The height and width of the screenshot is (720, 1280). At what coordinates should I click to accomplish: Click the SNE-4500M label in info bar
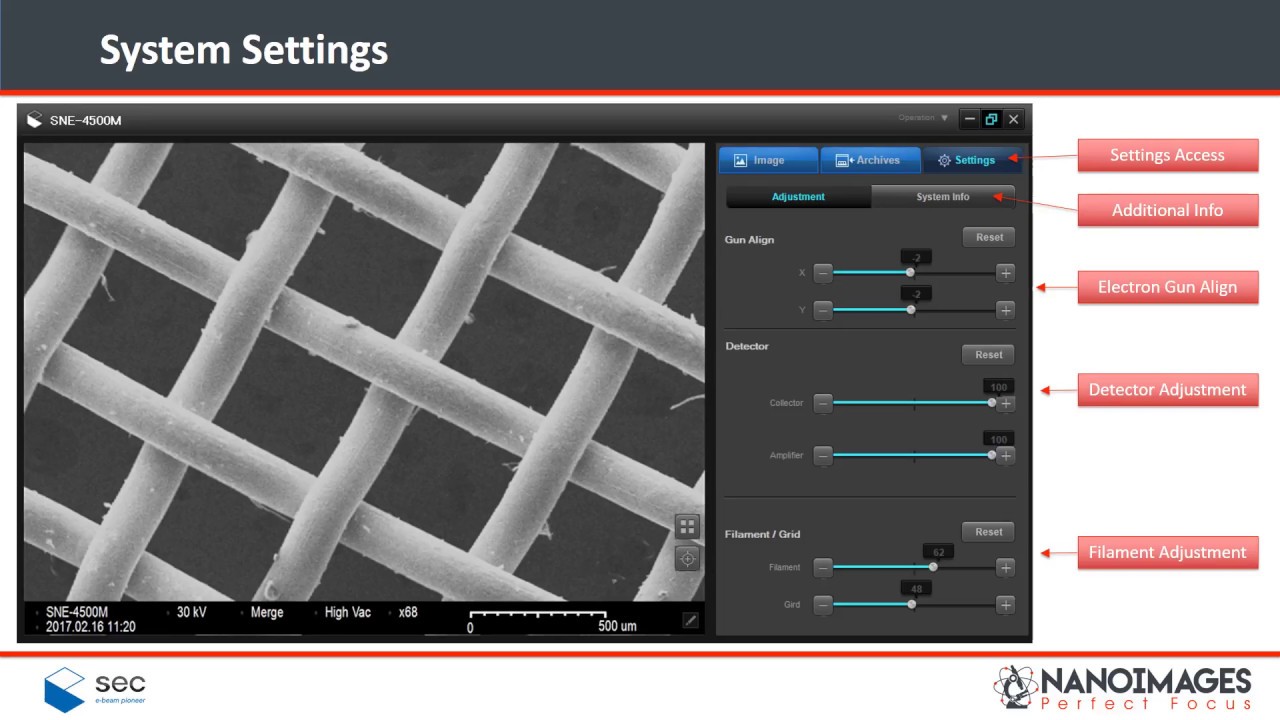(77, 612)
